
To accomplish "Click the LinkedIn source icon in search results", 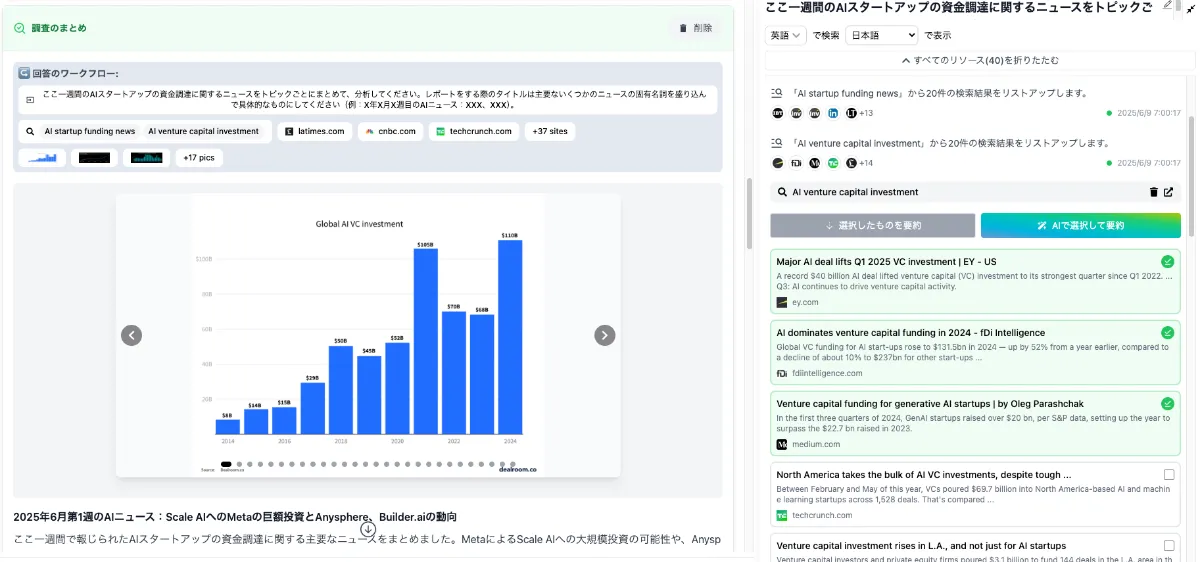I will click(833, 113).
